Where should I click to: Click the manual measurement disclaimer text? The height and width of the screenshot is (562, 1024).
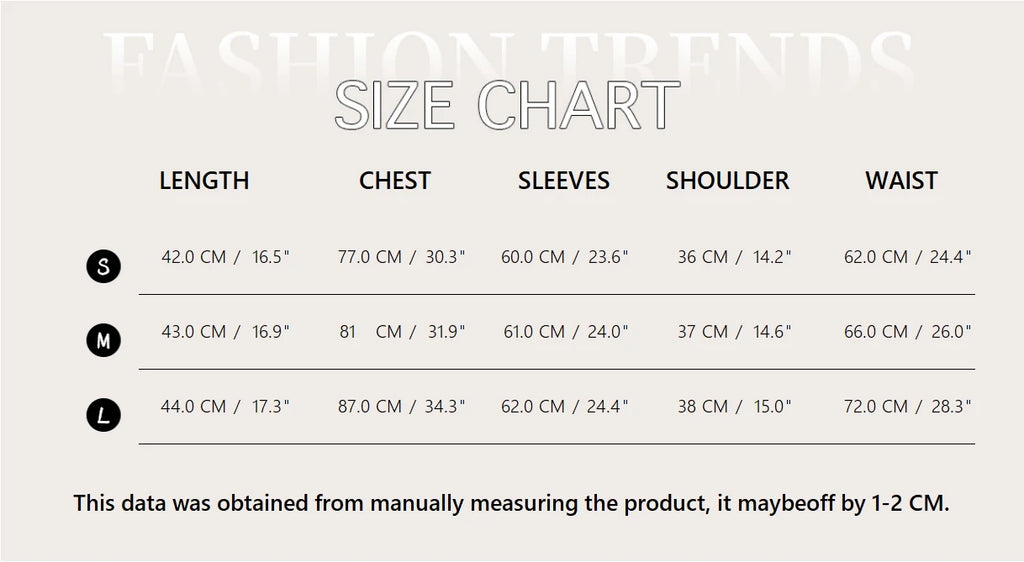click(511, 503)
